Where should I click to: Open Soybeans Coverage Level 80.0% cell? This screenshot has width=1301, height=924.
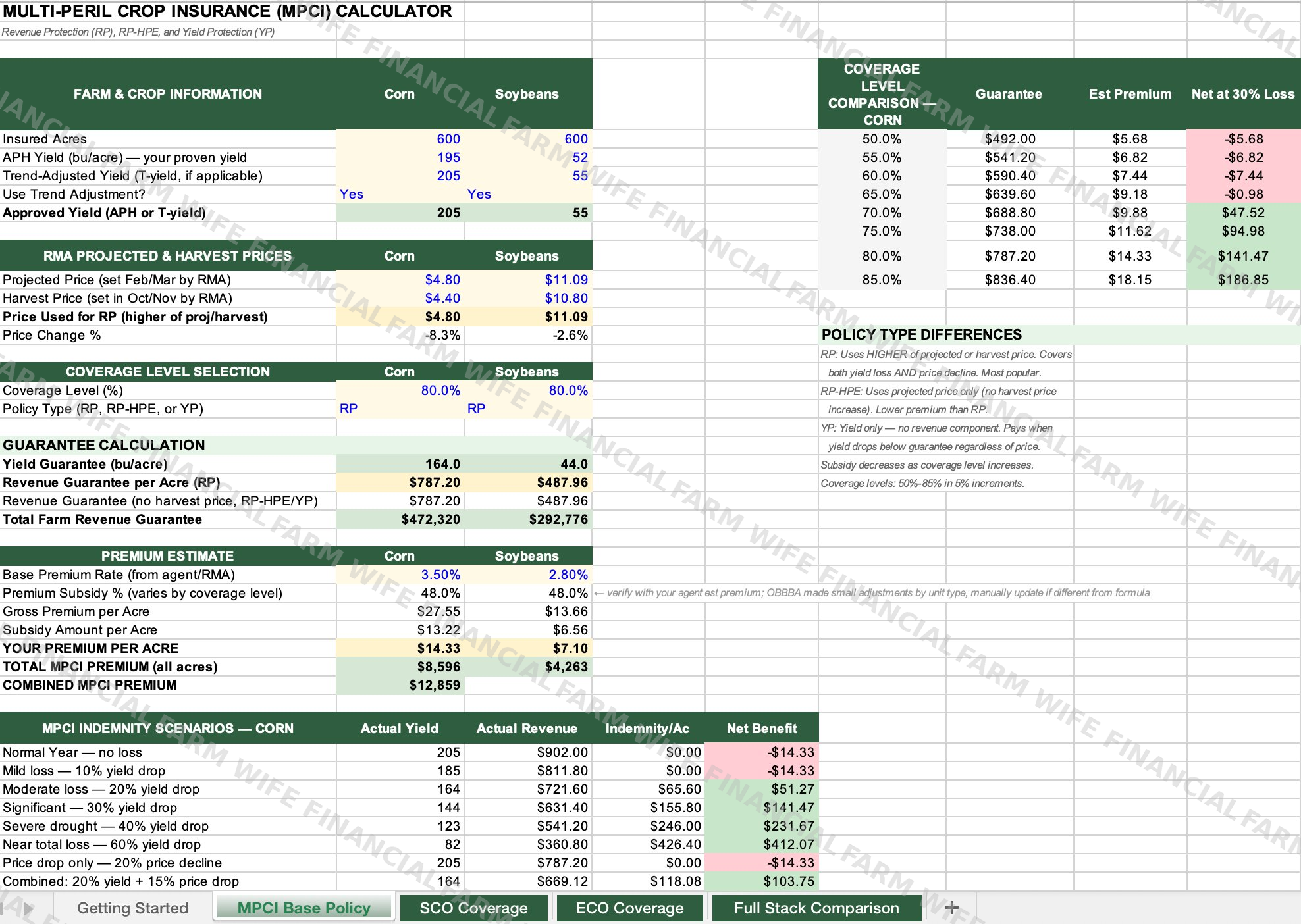528,390
